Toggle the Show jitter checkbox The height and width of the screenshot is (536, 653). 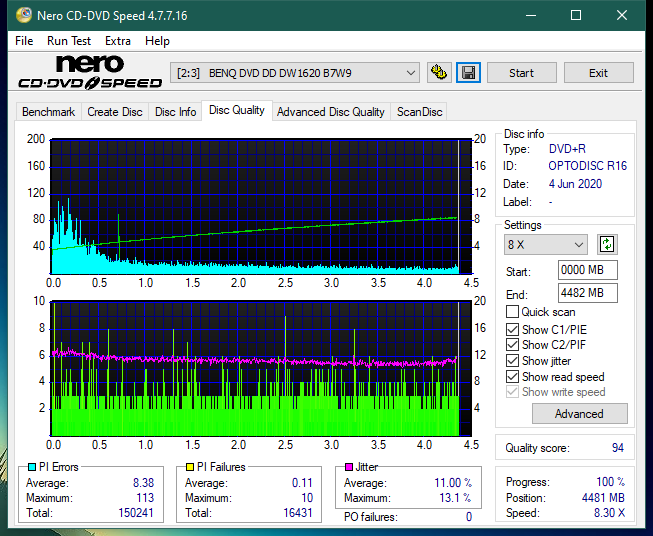(x=512, y=361)
